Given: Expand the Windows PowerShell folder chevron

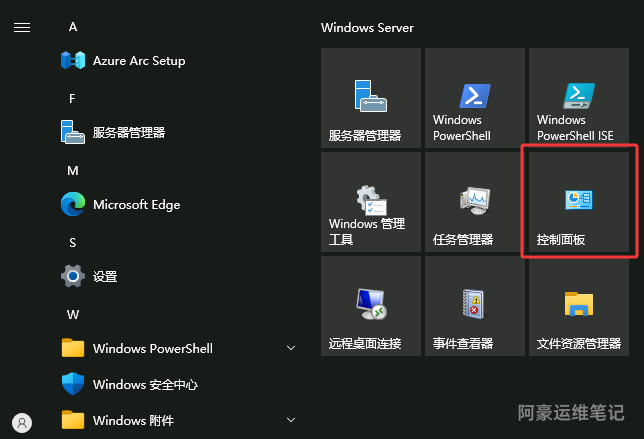Looking at the screenshot, I should pos(291,348).
